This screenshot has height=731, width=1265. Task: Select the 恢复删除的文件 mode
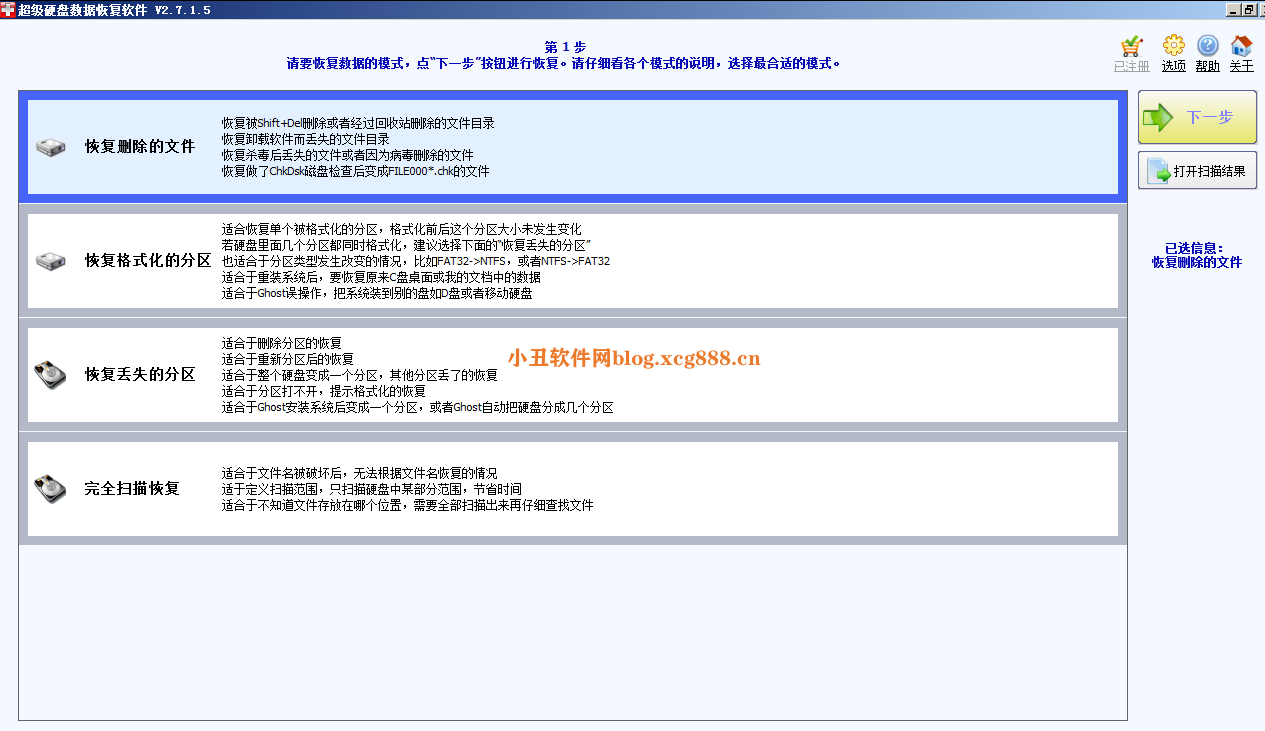point(573,147)
